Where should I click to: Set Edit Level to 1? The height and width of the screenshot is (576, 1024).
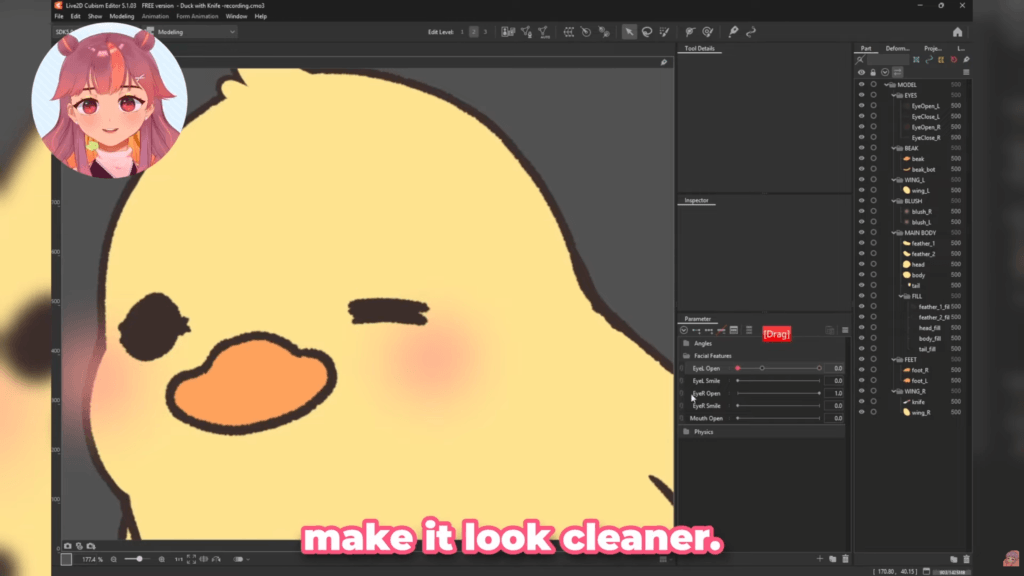[x=462, y=32]
